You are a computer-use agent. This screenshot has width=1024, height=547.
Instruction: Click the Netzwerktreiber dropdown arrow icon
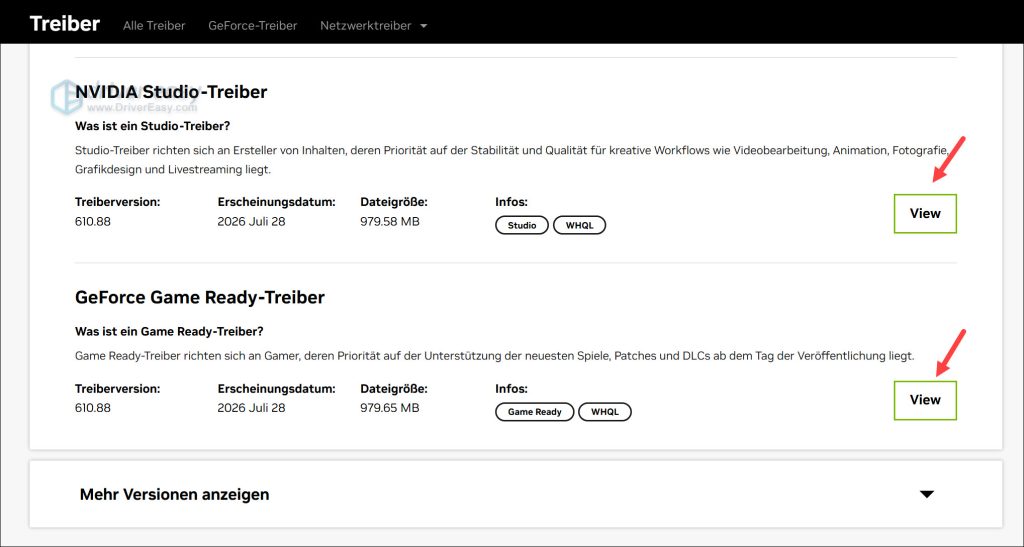click(x=423, y=26)
